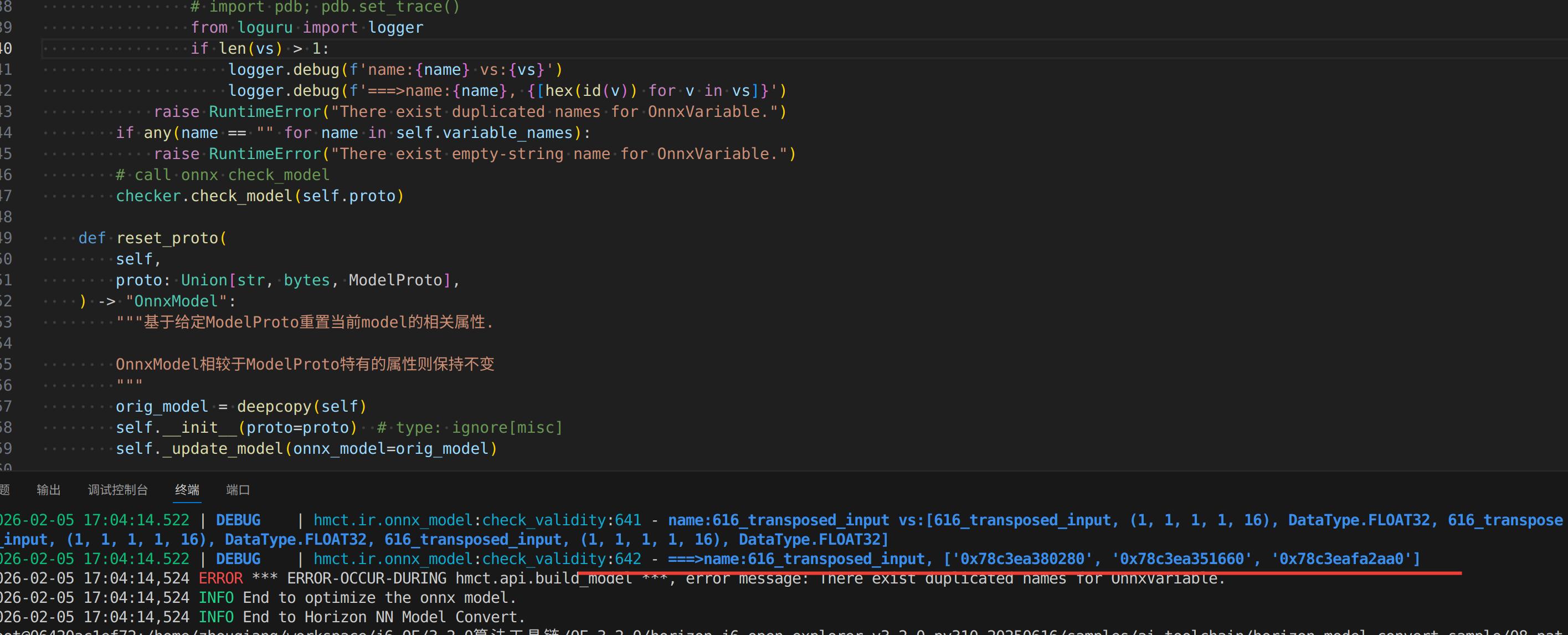The height and width of the screenshot is (635, 1568).
Task: Click the Union type hint in proto parameter
Action: (x=204, y=280)
